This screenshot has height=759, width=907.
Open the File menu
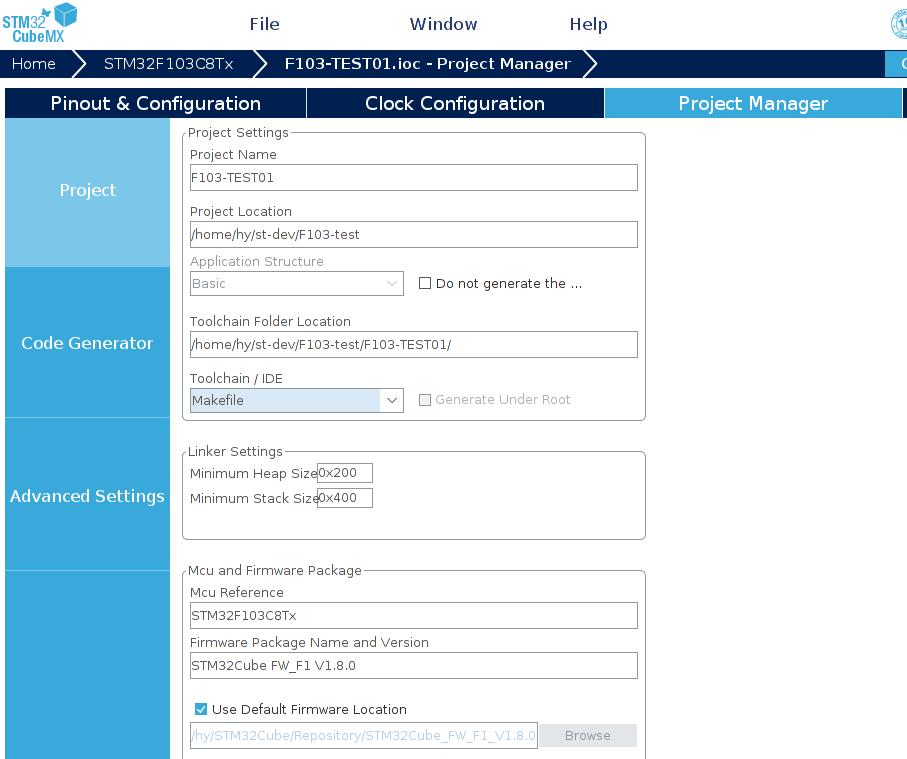(264, 24)
